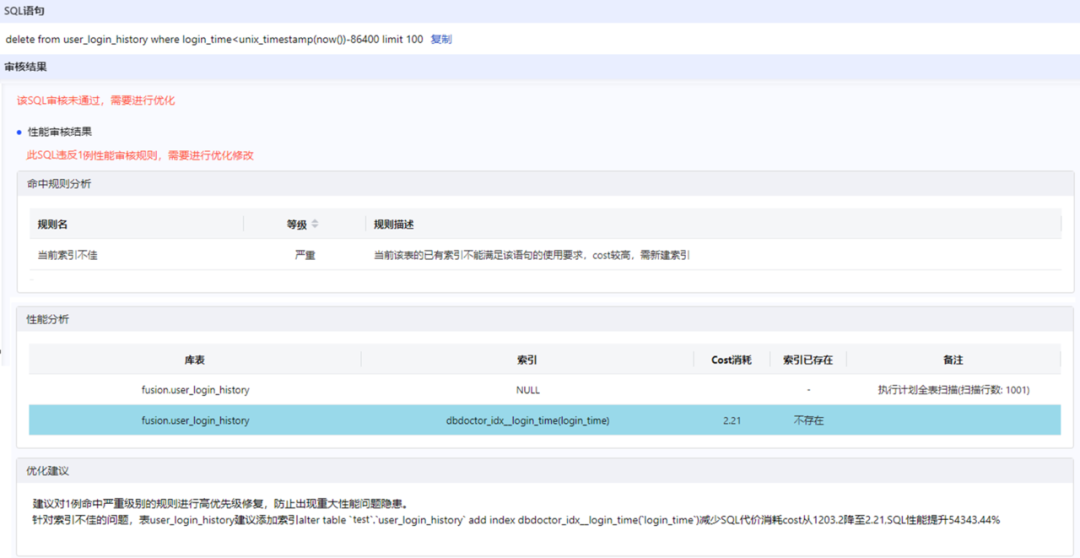Click the 优化建议 panel title
This screenshot has height=558, width=1080.
click(x=48, y=472)
